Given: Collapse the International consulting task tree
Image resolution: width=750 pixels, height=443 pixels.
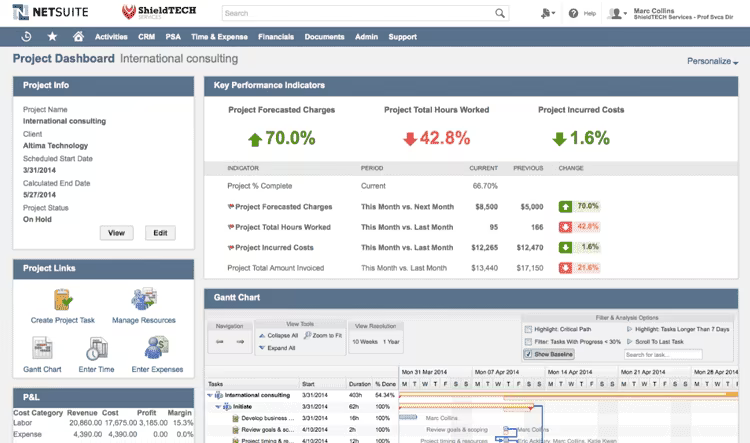Looking at the screenshot, I should [210, 395].
